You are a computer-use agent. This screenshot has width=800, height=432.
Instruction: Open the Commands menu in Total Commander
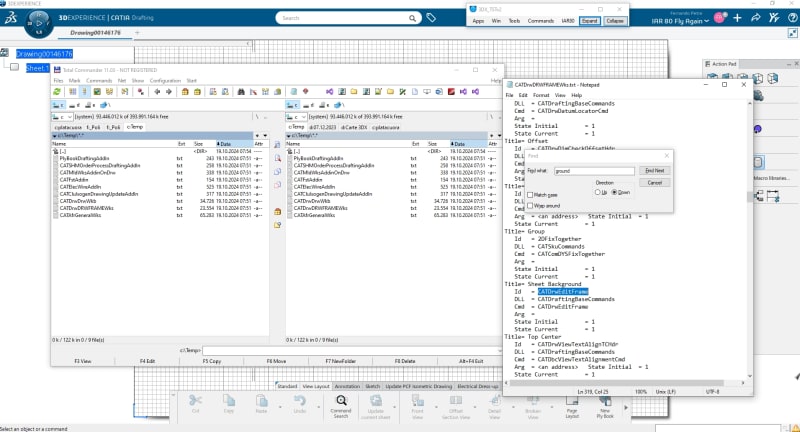[99, 81]
